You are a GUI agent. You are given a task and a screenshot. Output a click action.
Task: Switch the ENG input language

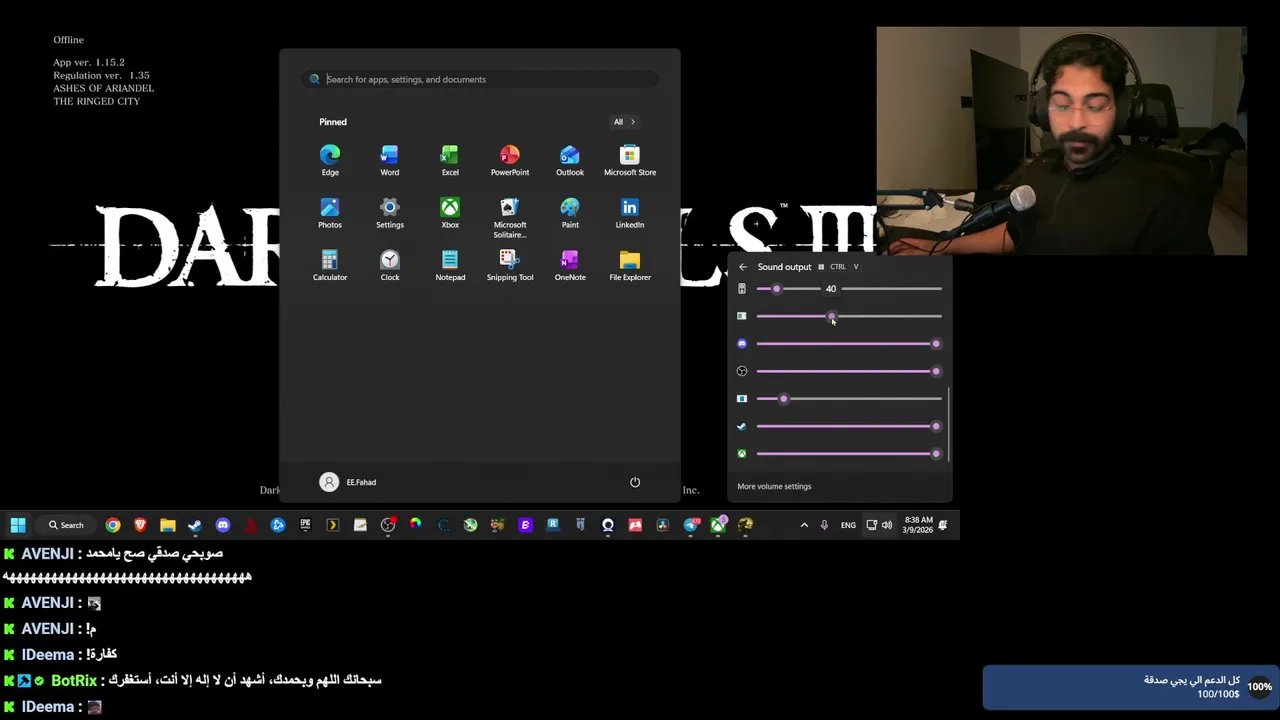tap(848, 525)
